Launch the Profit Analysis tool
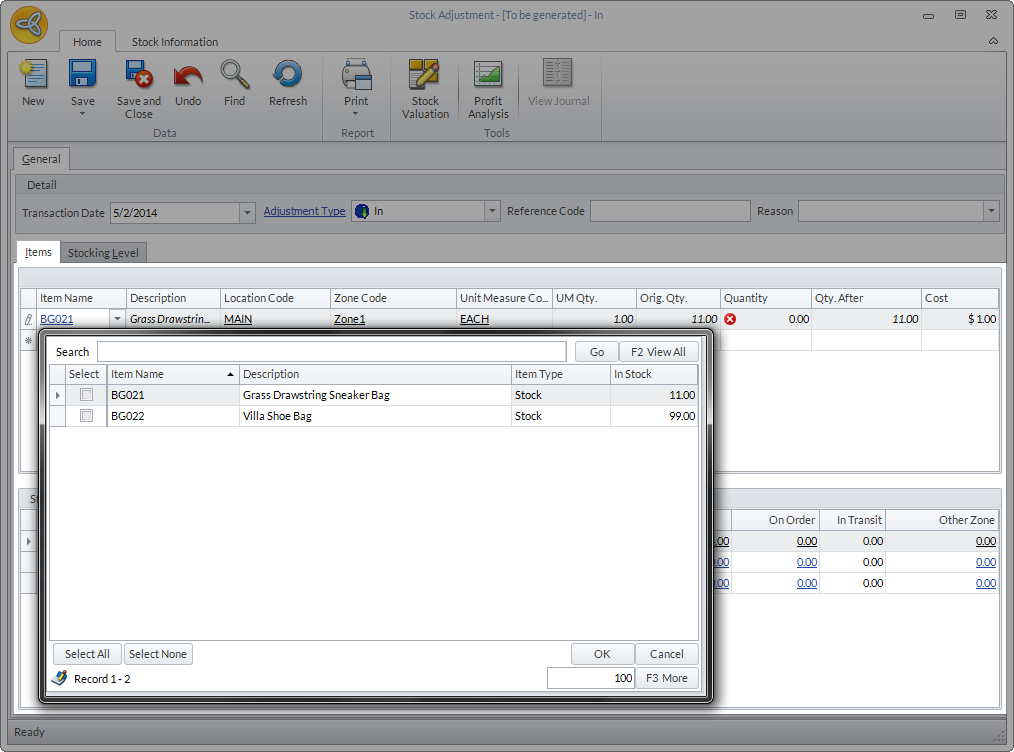Screen dimensions: 1014x752 [x=488, y=76]
